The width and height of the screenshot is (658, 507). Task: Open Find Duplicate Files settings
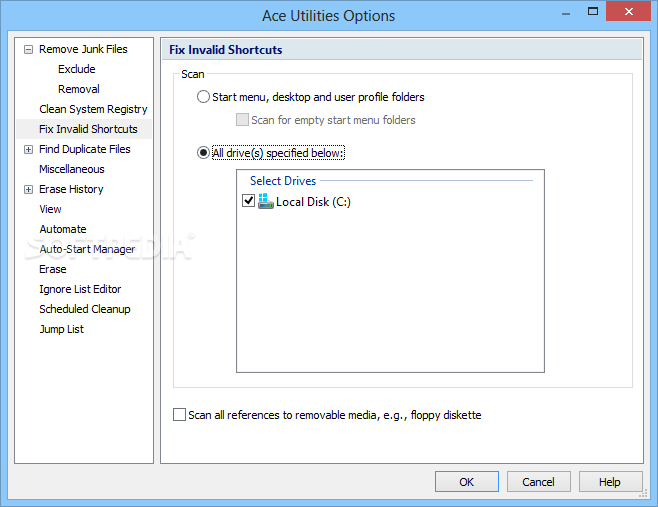click(x=85, y=149)
